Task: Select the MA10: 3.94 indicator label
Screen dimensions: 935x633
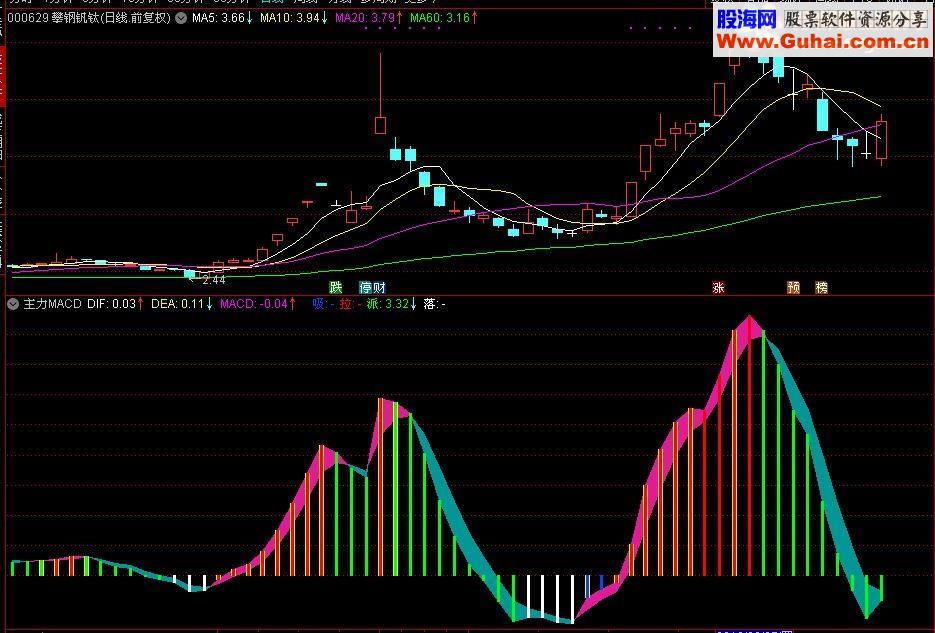Action: (293, 18)
